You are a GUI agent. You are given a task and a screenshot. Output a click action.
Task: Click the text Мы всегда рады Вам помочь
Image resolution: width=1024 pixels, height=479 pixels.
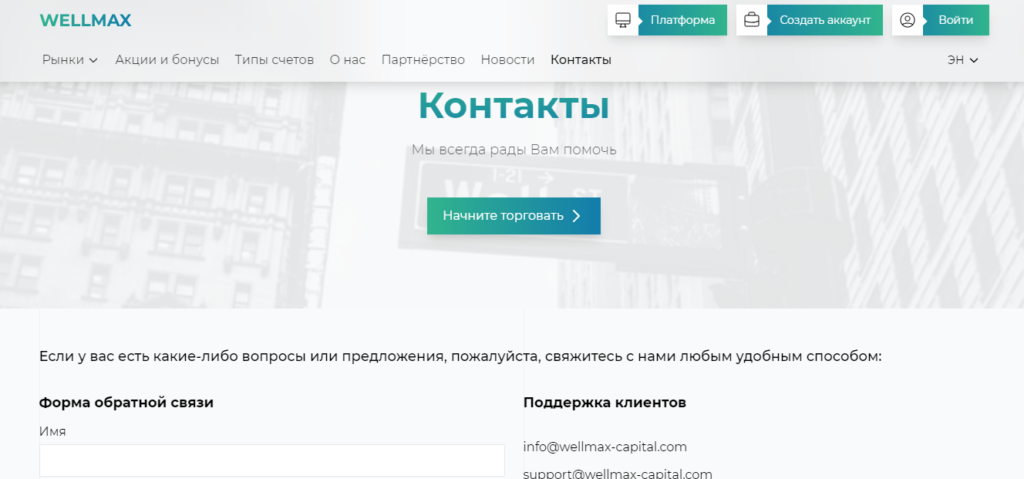coord(514,150)
